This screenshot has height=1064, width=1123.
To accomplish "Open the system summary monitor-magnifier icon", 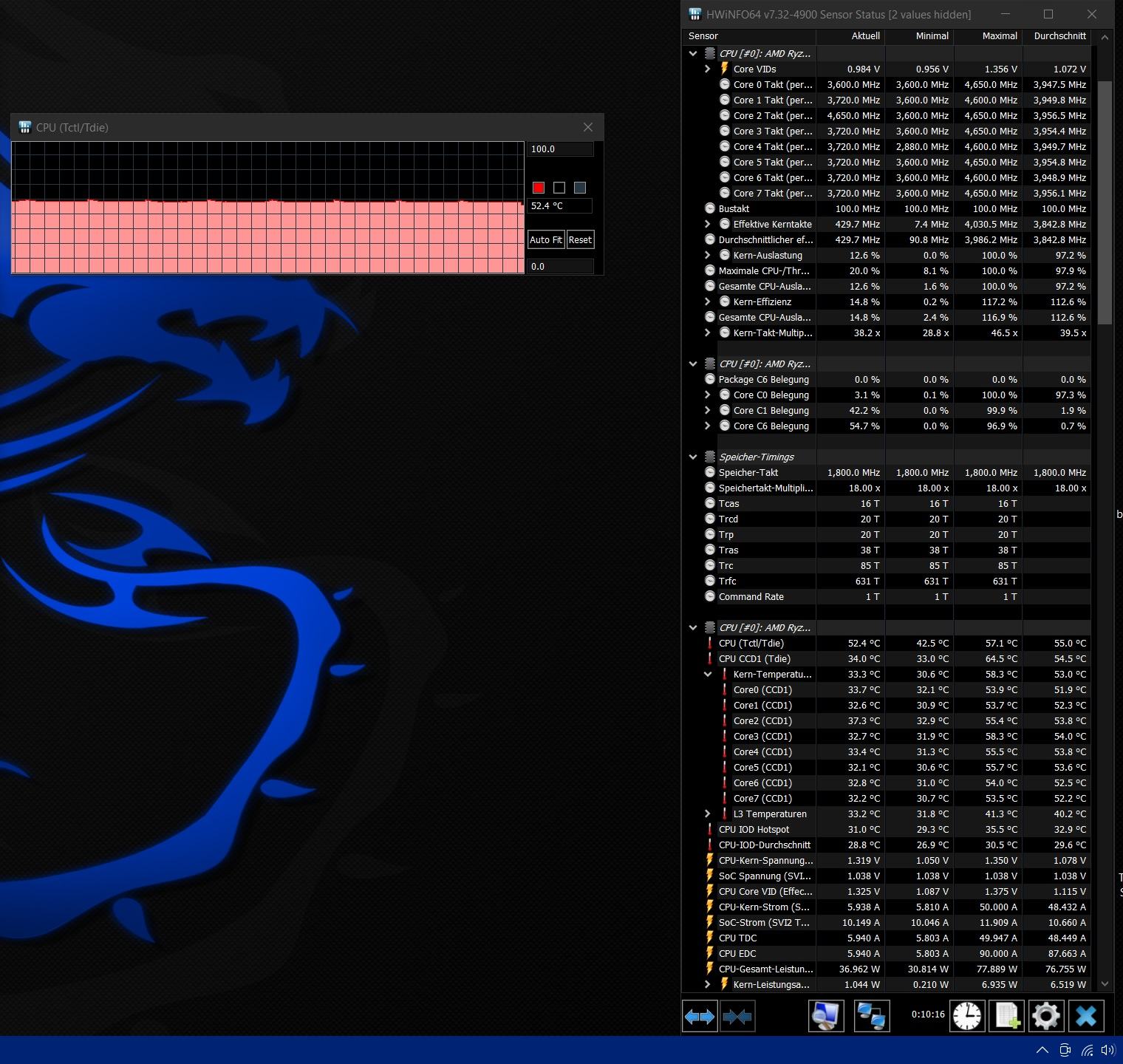I will (826, 1017).
